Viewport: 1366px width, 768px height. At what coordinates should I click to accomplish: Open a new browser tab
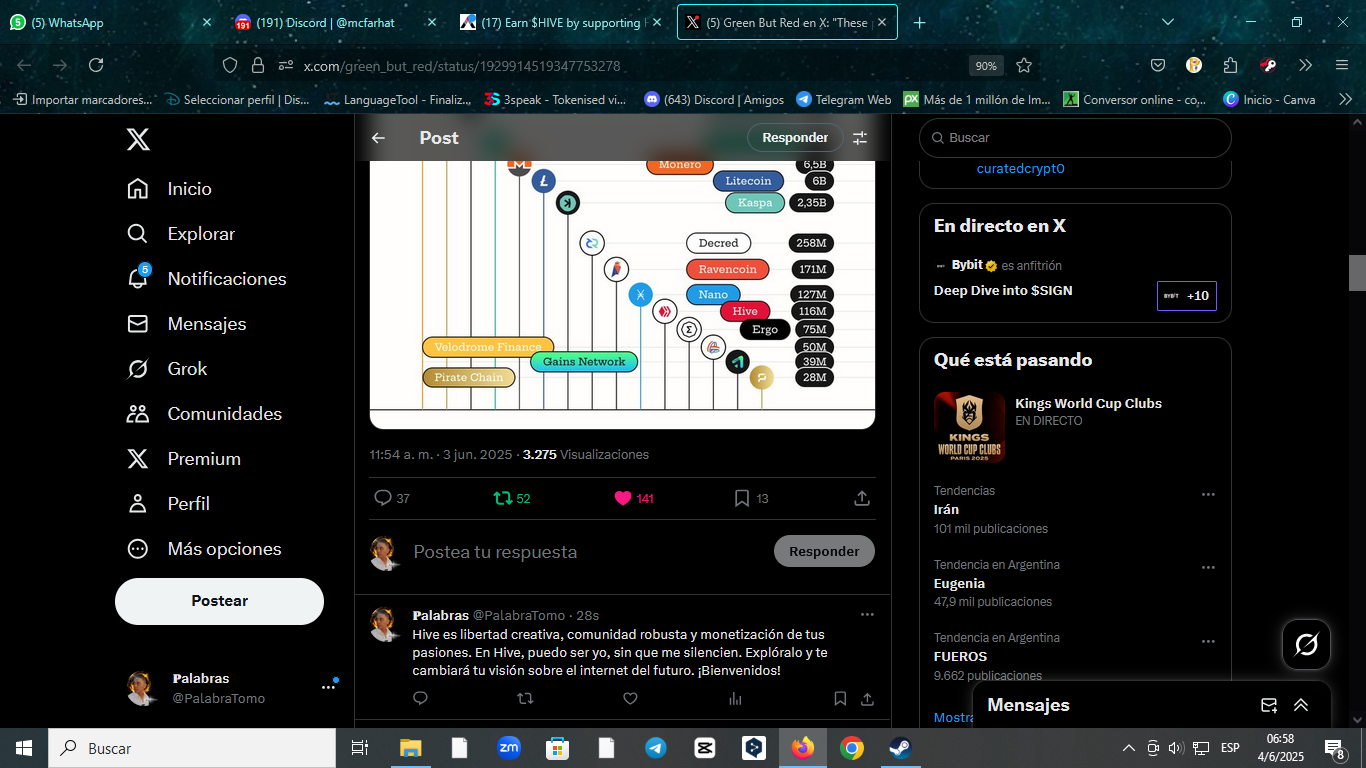click(x=920, y=22)
